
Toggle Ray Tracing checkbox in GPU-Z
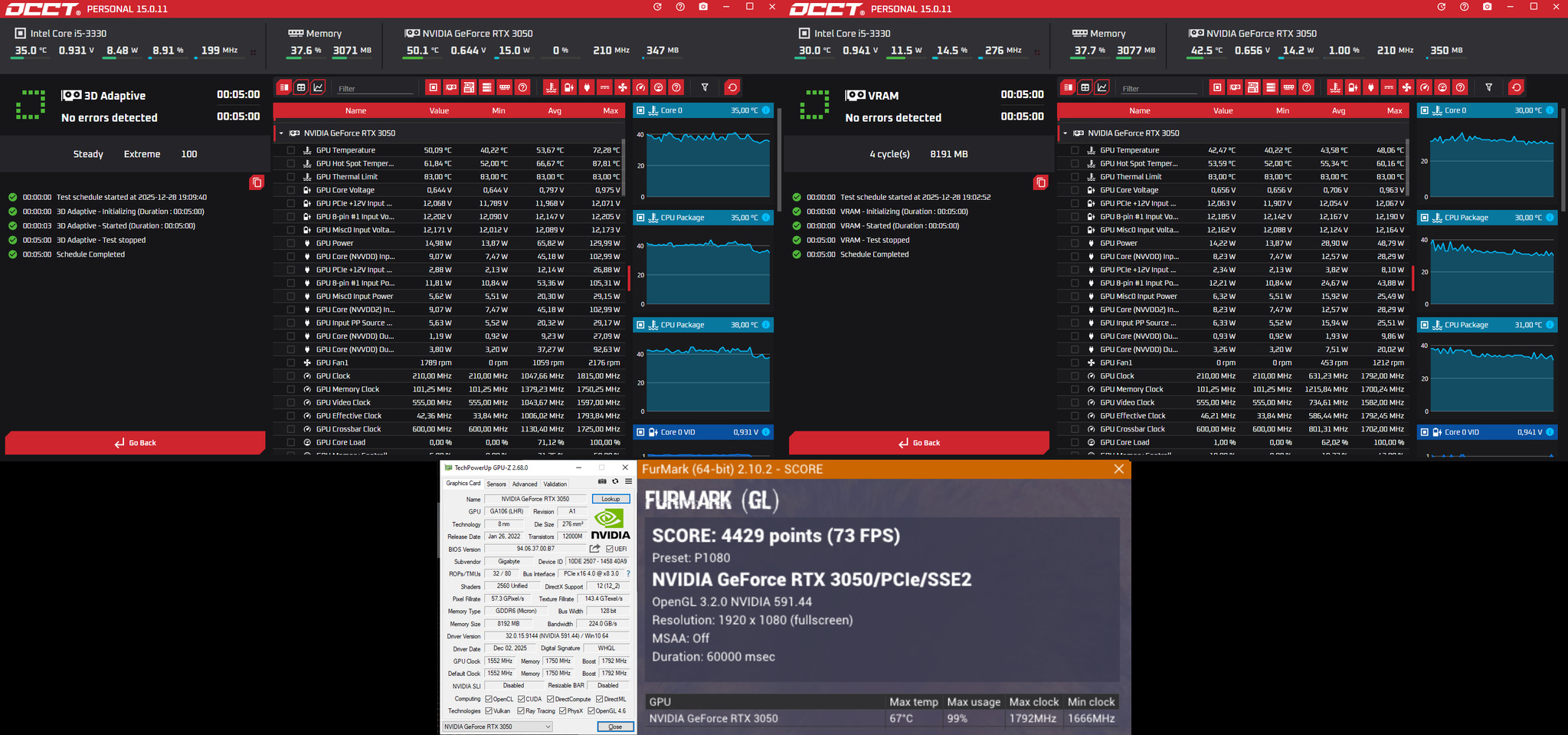(521, 711)
